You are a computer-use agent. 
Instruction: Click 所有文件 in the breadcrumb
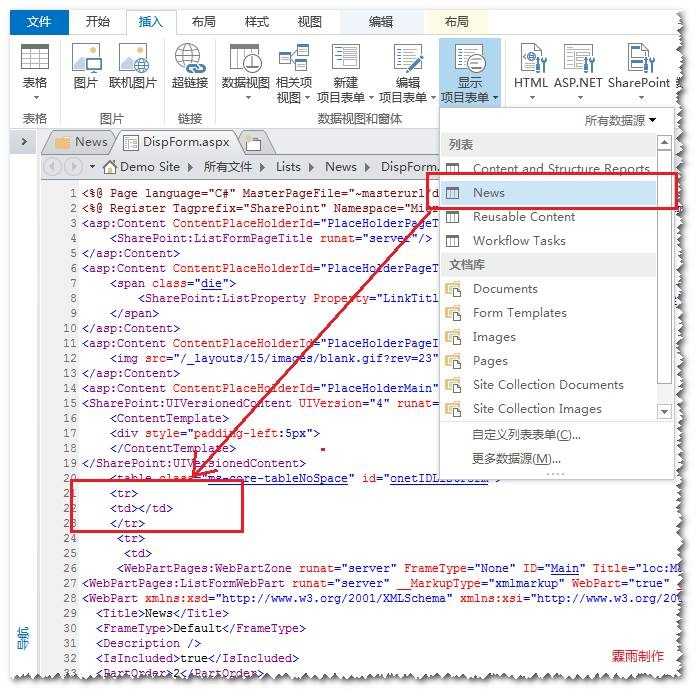228,167
